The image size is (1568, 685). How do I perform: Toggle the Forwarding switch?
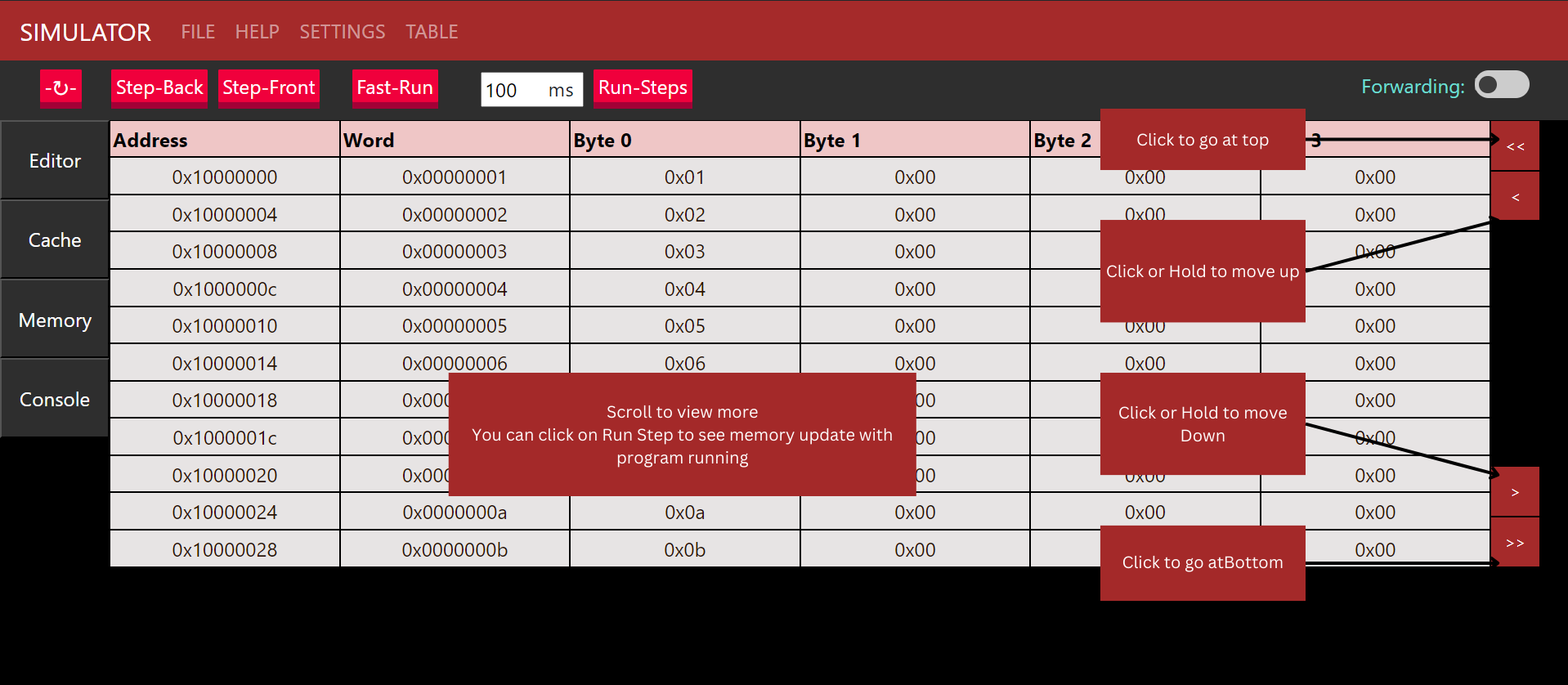click(x=1501, y=85)
